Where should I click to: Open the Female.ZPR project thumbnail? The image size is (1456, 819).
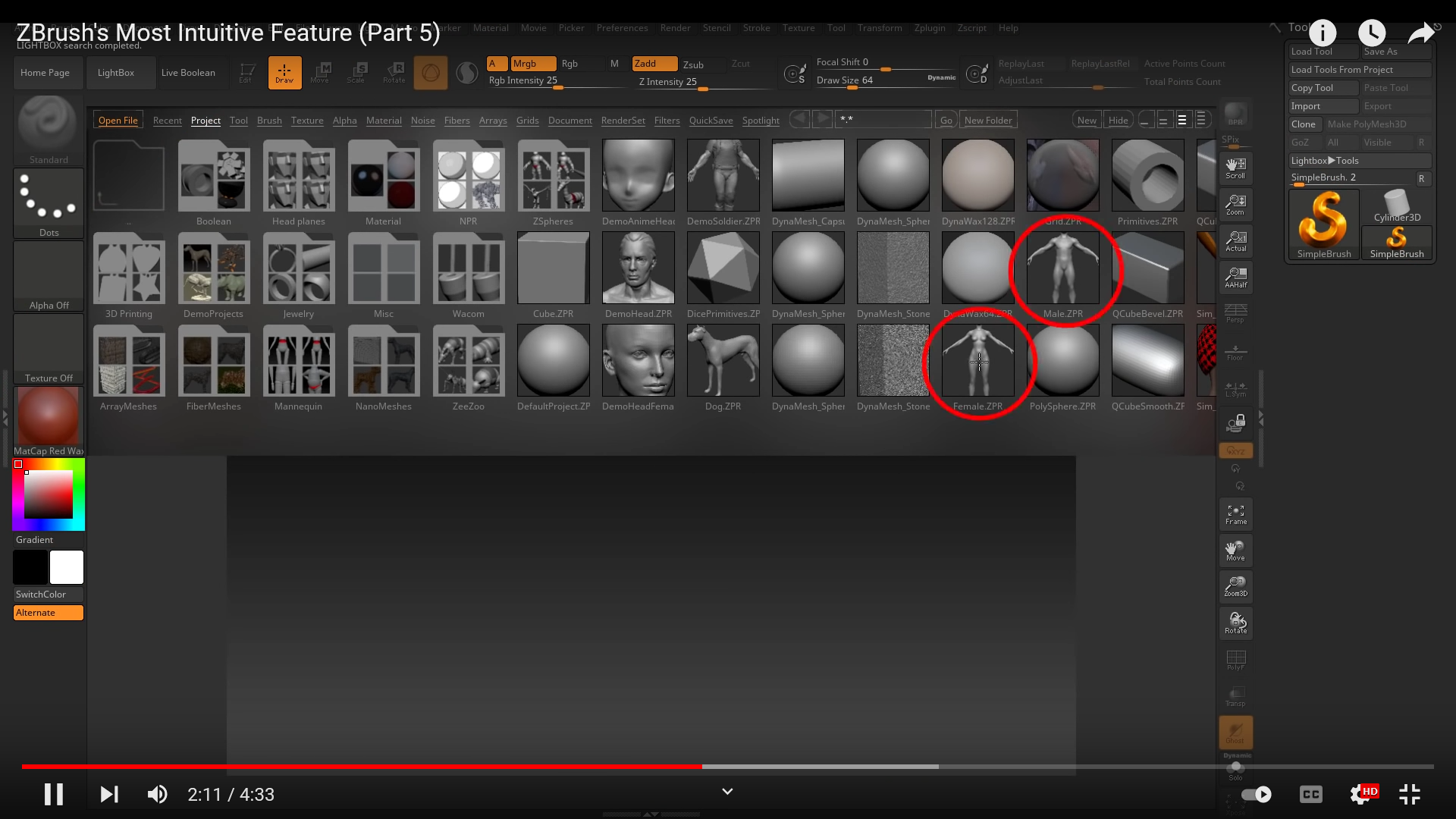[x=978, y=361]
